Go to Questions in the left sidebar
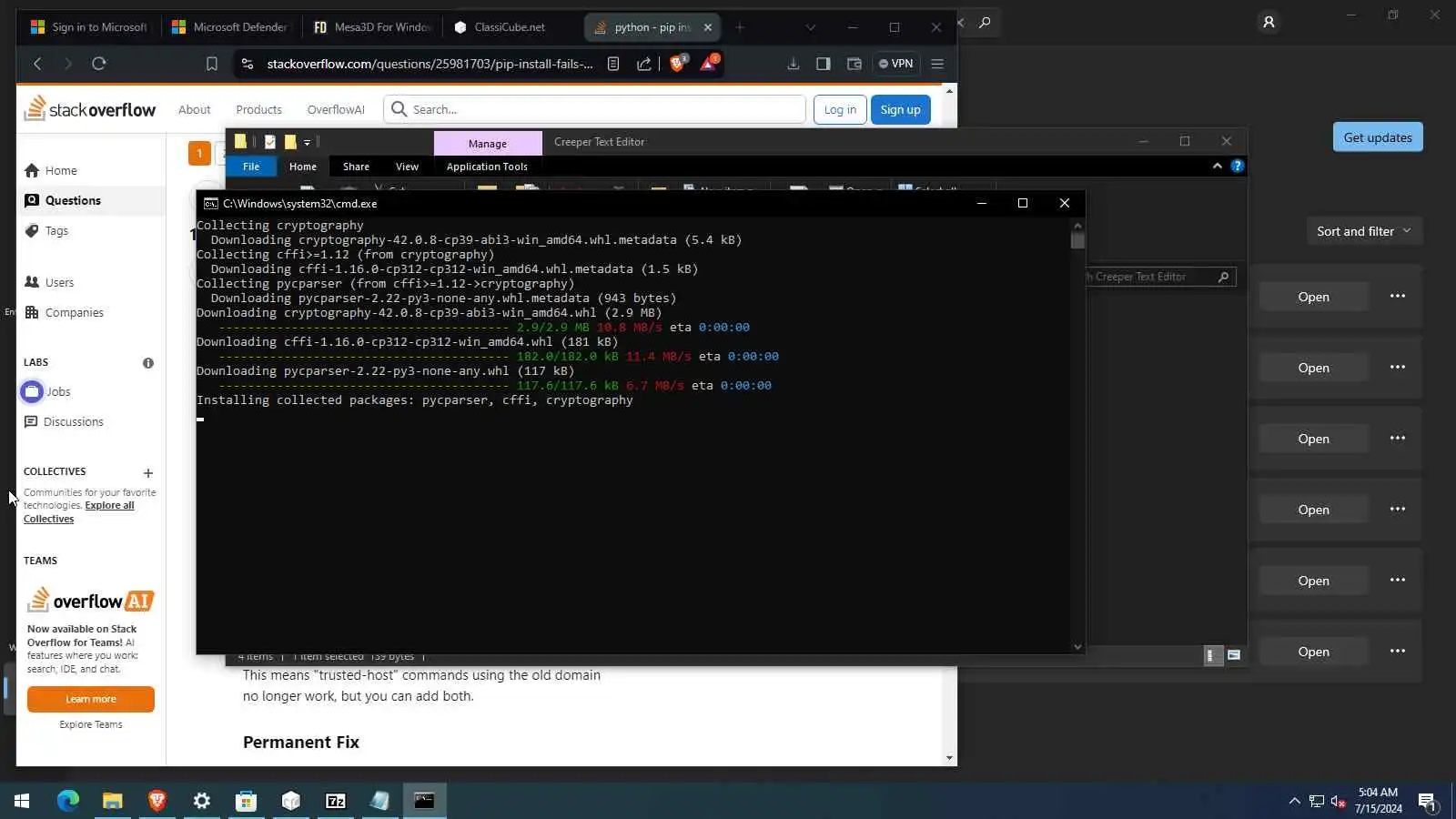The width and height of the screenshot is (1456, 819). 91,200
